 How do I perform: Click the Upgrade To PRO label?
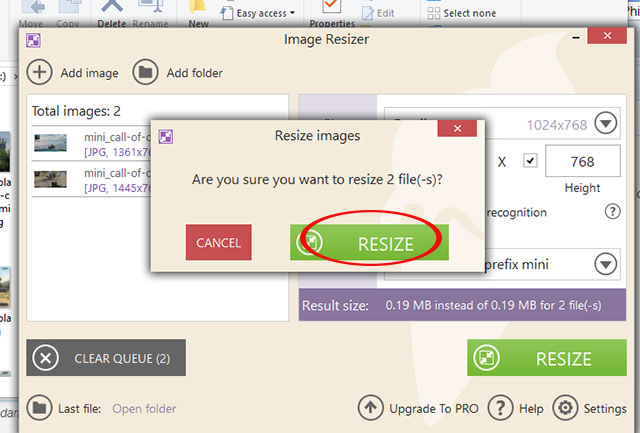coord(434,409)
